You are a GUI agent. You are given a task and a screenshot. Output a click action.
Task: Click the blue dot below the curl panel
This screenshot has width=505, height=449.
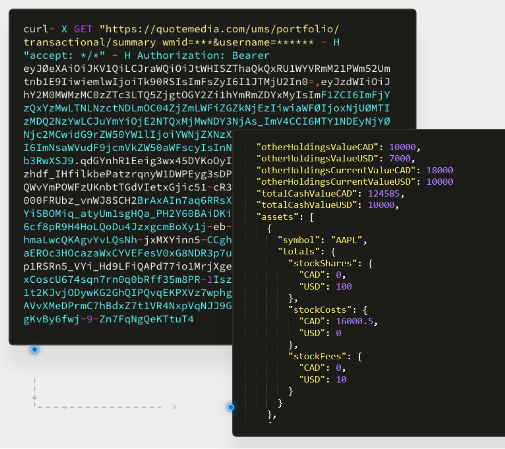point(35,349)
